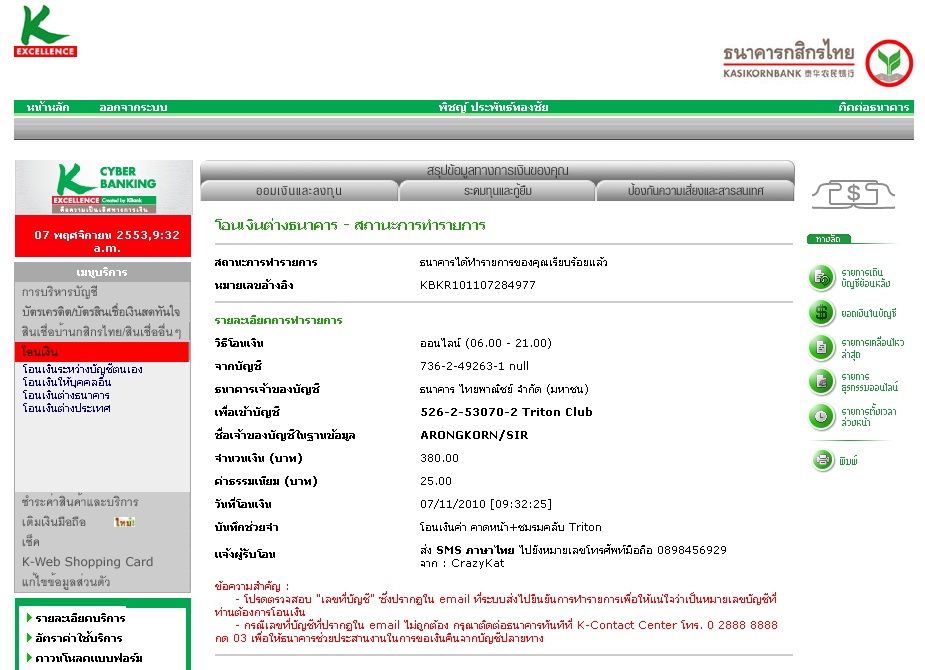Click the page heading โอนเงินต่างธนาคาร - สถานะการทำรายการ
Image resolution: width=925 pixels, height=670 pixels.
[x=350, y=225]
